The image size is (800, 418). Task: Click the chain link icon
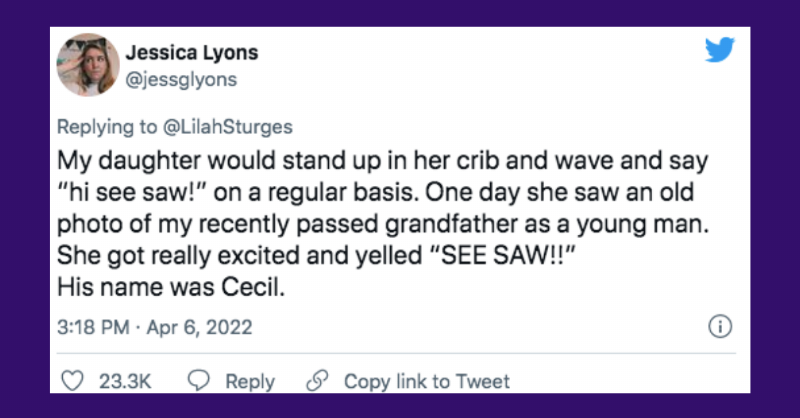coord(317,381)
